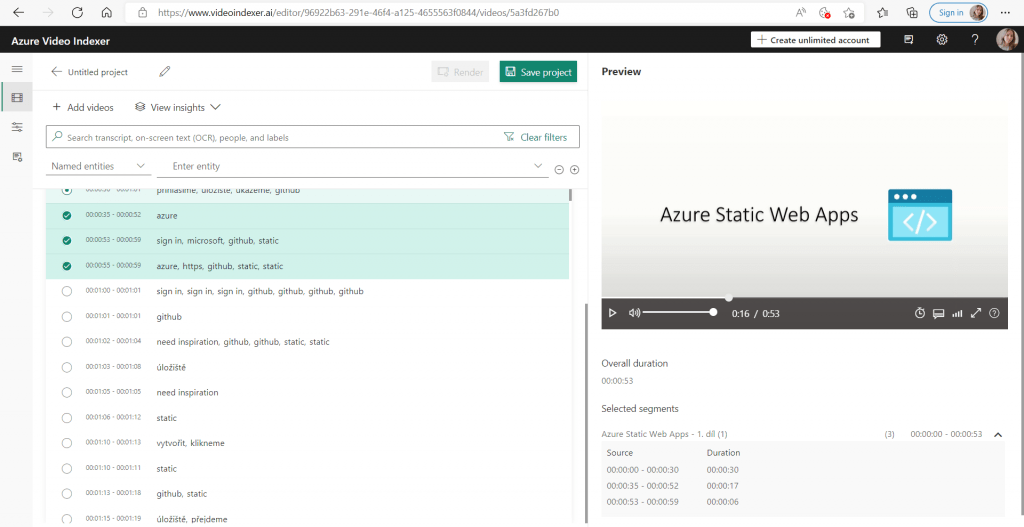Edit project name with the pencil icon
Screen dimensions: 1024x527
pyautogui.click(x=165, y=72)
